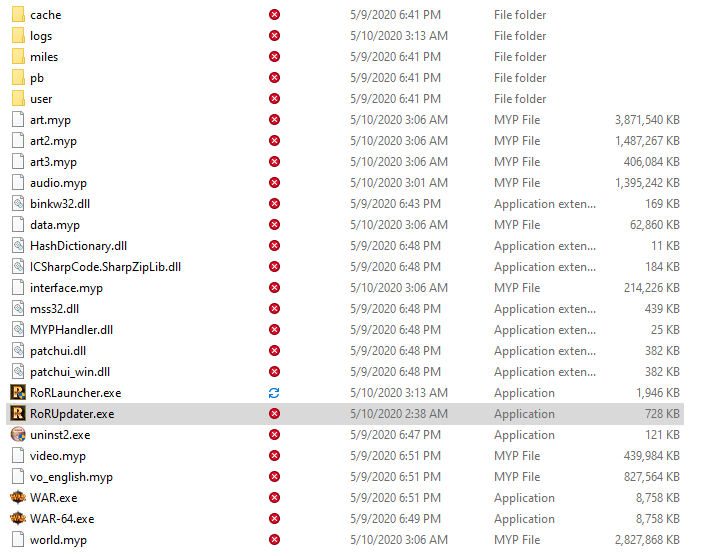Click the WAR-64.exe game icon

point(18,519)
